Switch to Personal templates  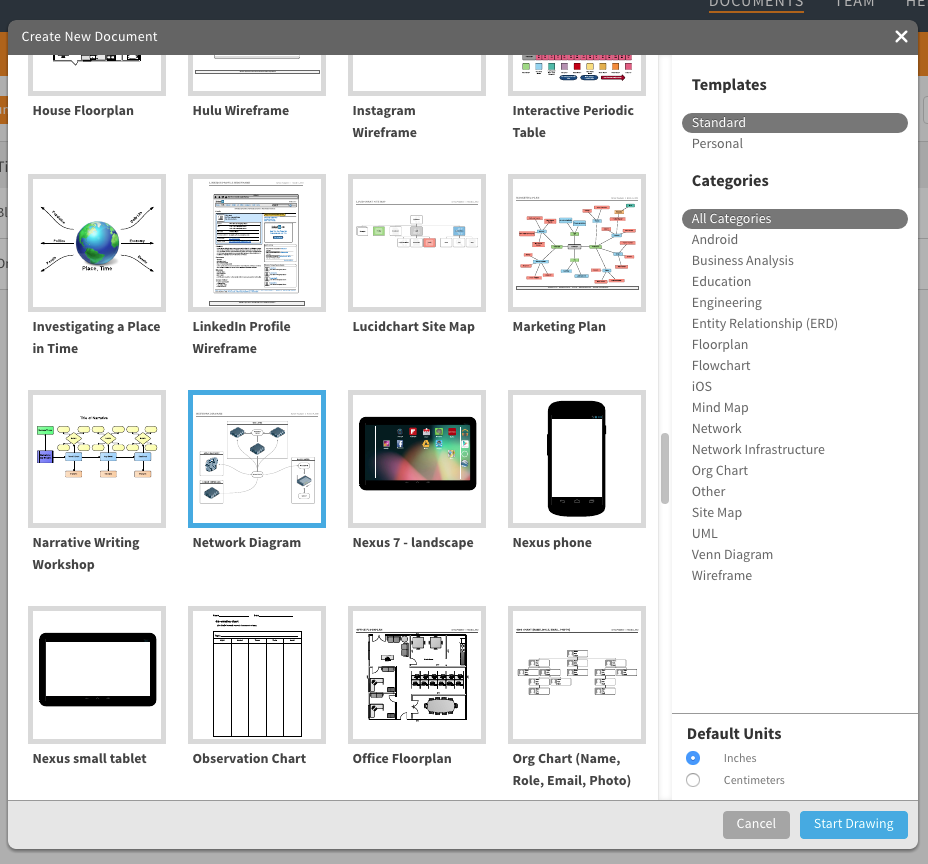717,144
